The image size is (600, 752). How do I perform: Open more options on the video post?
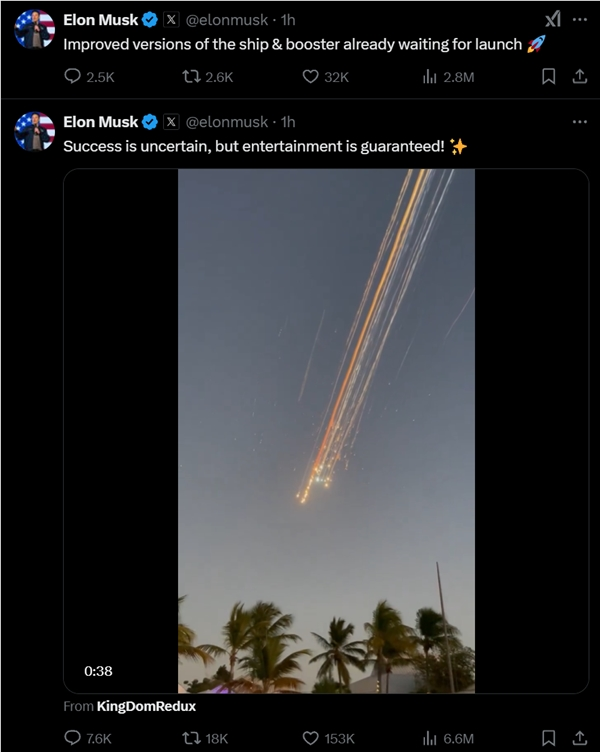(x=579, y=121)
